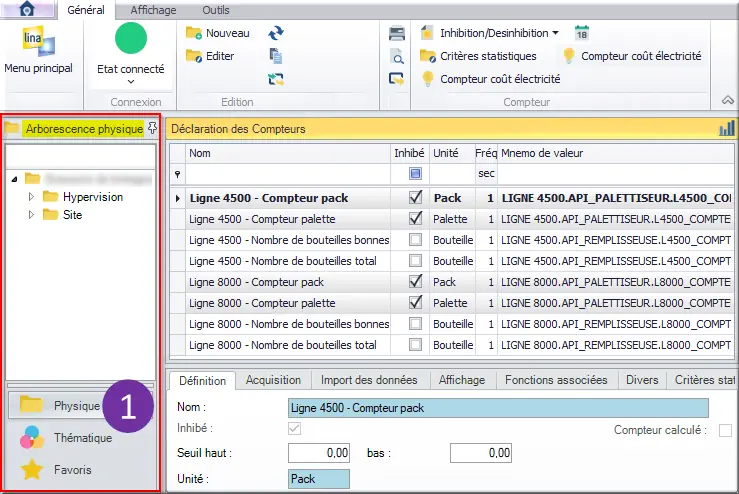
Task: Sort by Mnemo de valeur column header
Action: tap(616, 153)
